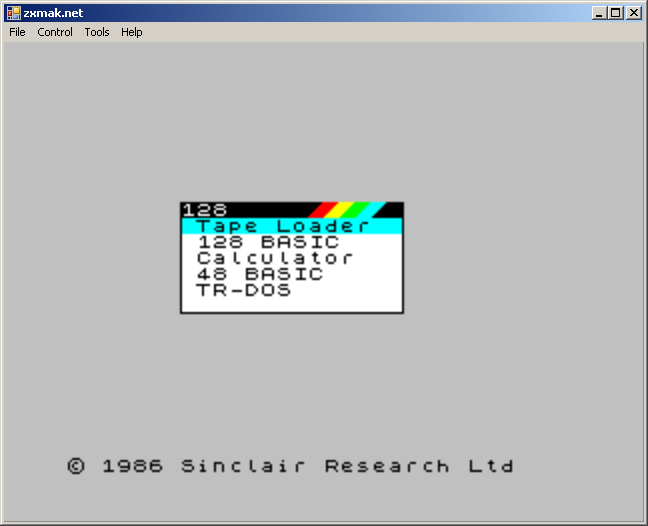Choose 128 BASIC from the Spectrum menu
The width and height of the screenshot is (648, 526).
268,242
